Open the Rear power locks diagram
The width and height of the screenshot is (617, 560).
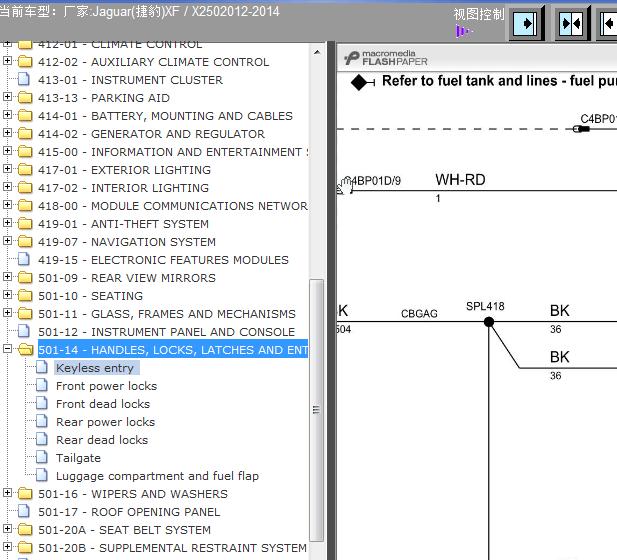point(105,422)
